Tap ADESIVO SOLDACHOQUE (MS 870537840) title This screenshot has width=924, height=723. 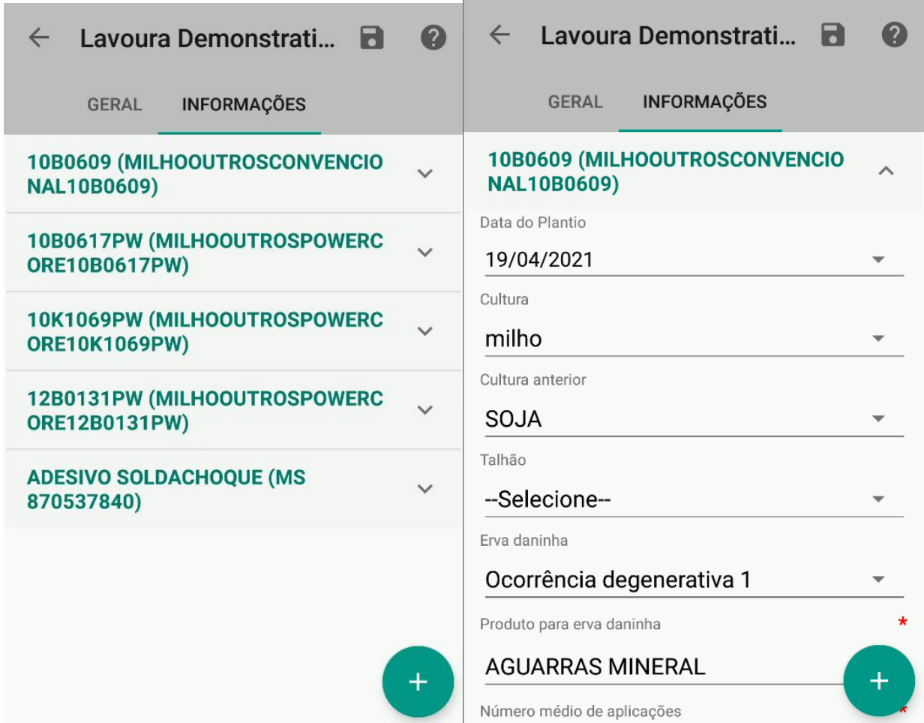[x=166, y=489]
